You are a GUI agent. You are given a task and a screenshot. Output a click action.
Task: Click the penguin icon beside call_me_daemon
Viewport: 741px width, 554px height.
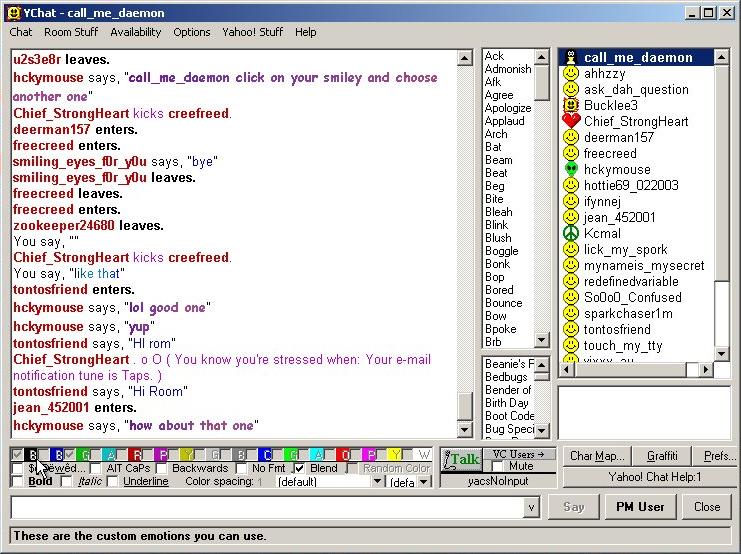point(571,57)
